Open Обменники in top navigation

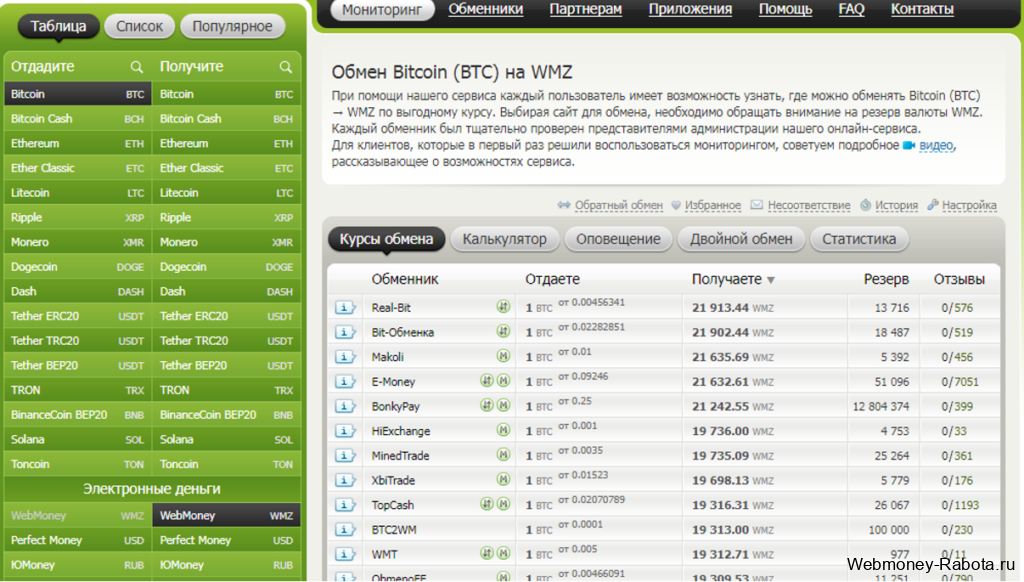pos(485,9)
